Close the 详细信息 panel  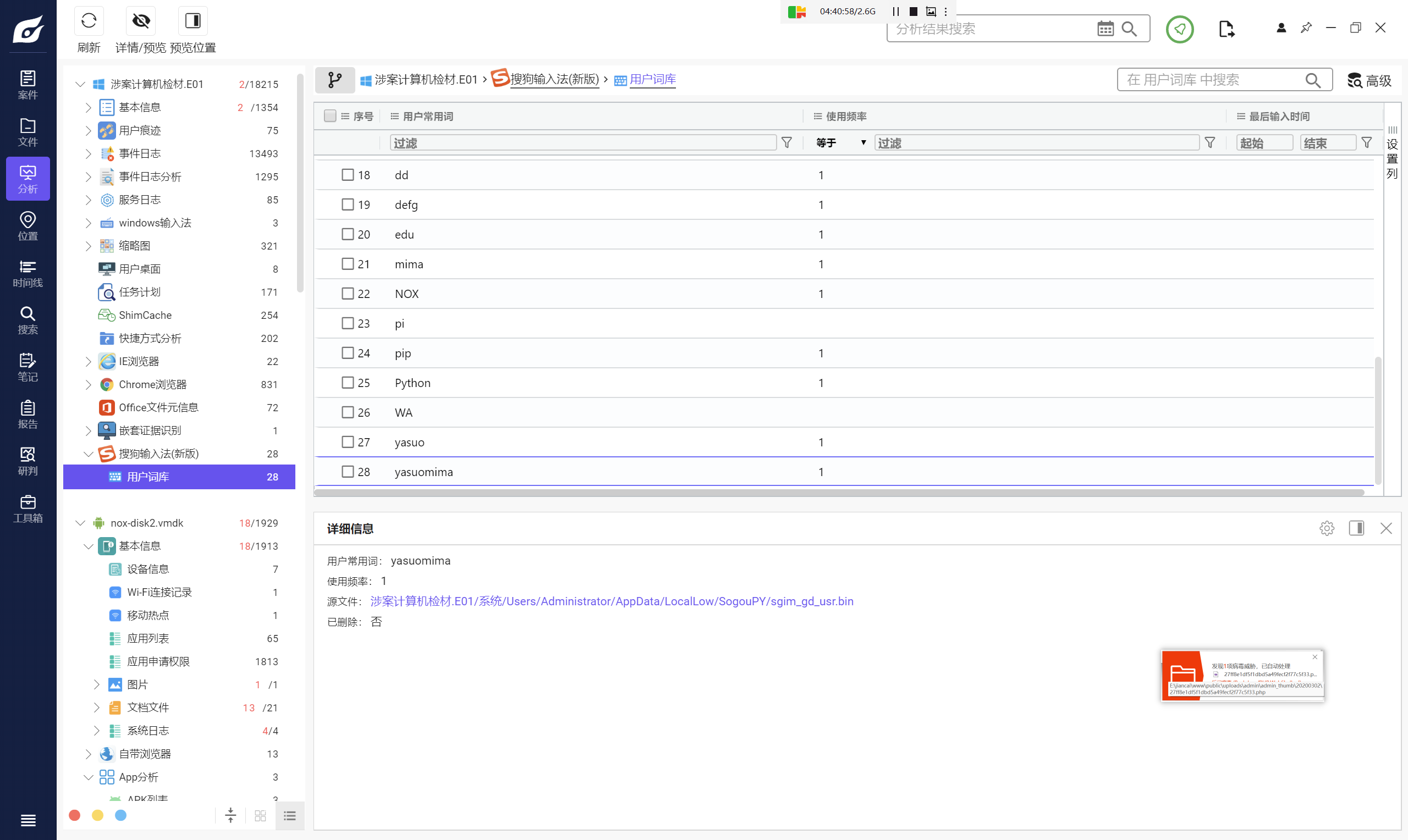pyautogui.click(x=1386, y=528)
